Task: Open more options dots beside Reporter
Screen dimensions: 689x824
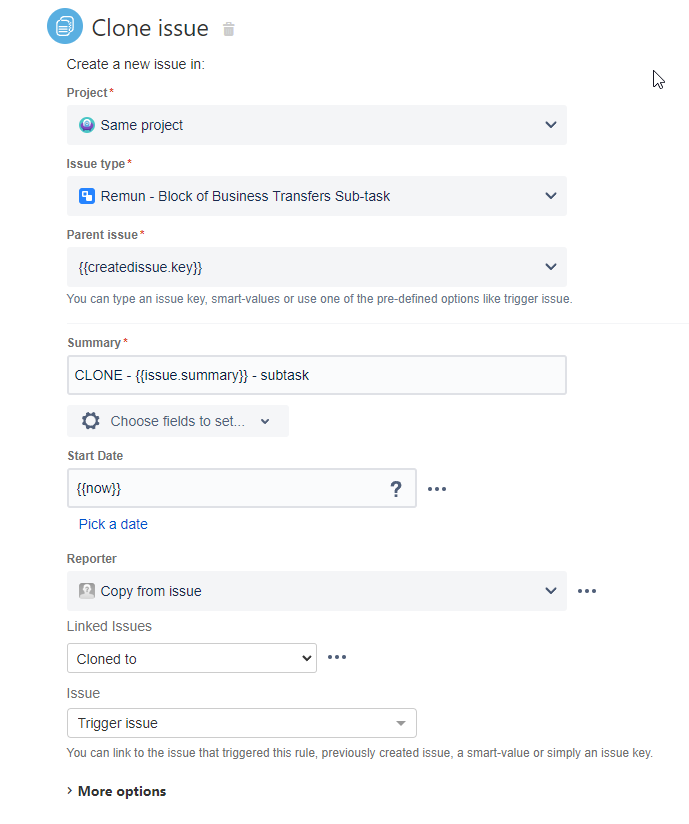Action: point(587,591)
